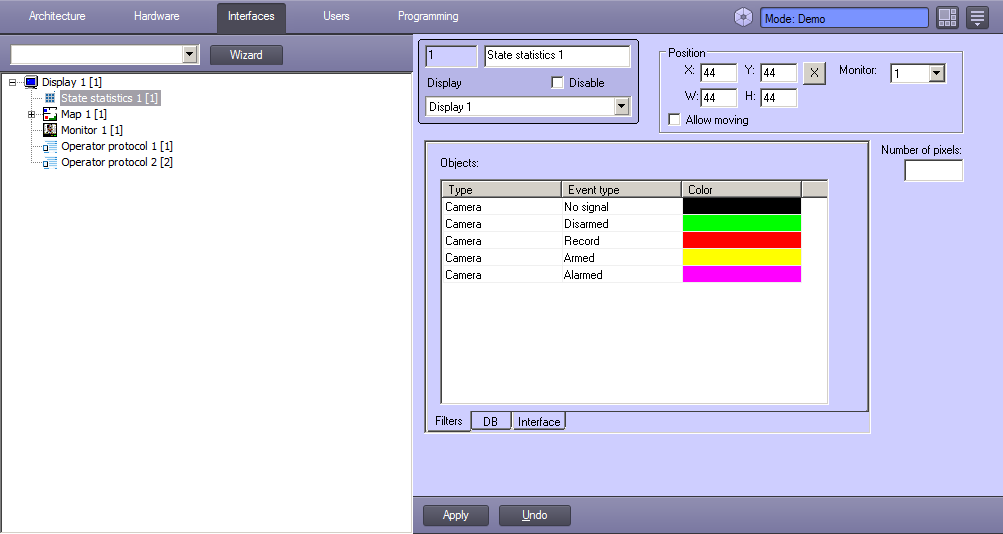
Task: Expand the Map 1 tree node
Action: coord(31,114)
